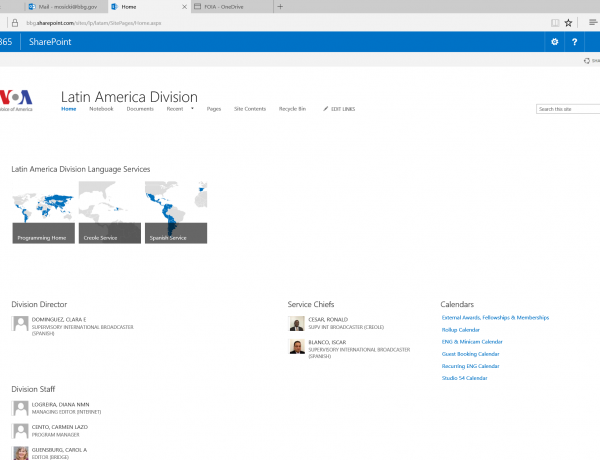
Task: Close the Home browser tab
Action: coord(184,7)
